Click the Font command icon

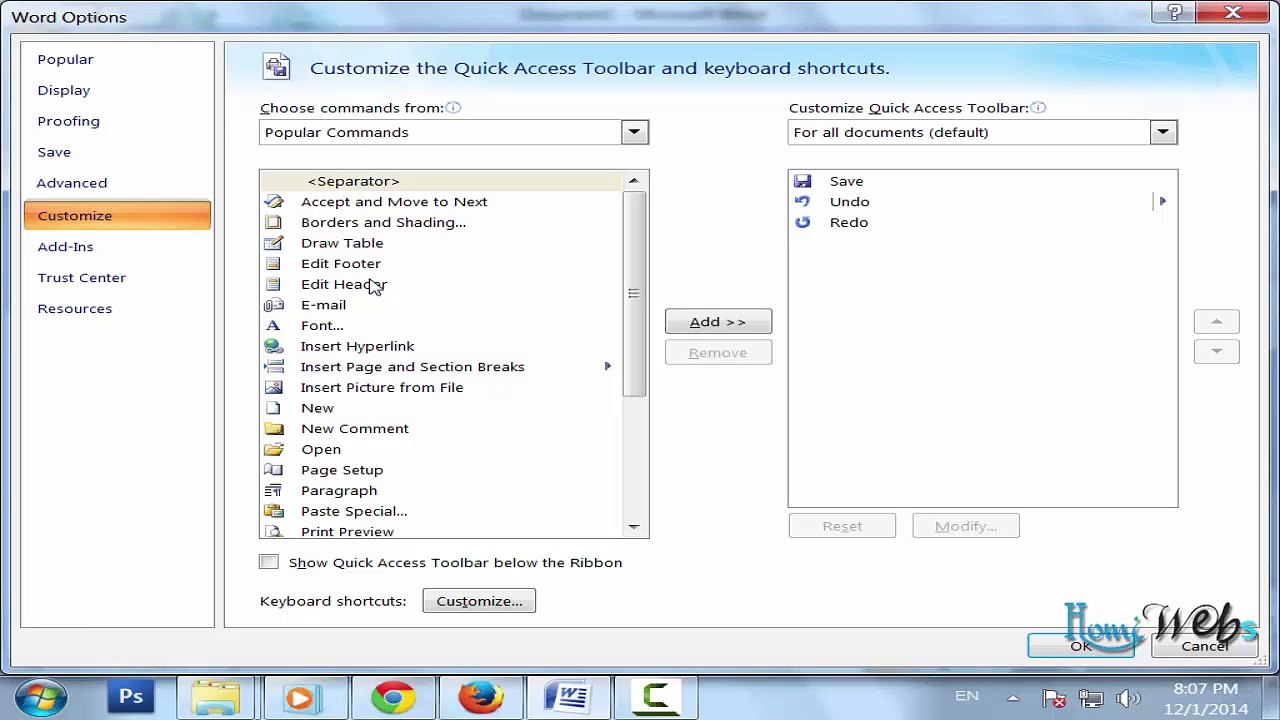point(273,325)
